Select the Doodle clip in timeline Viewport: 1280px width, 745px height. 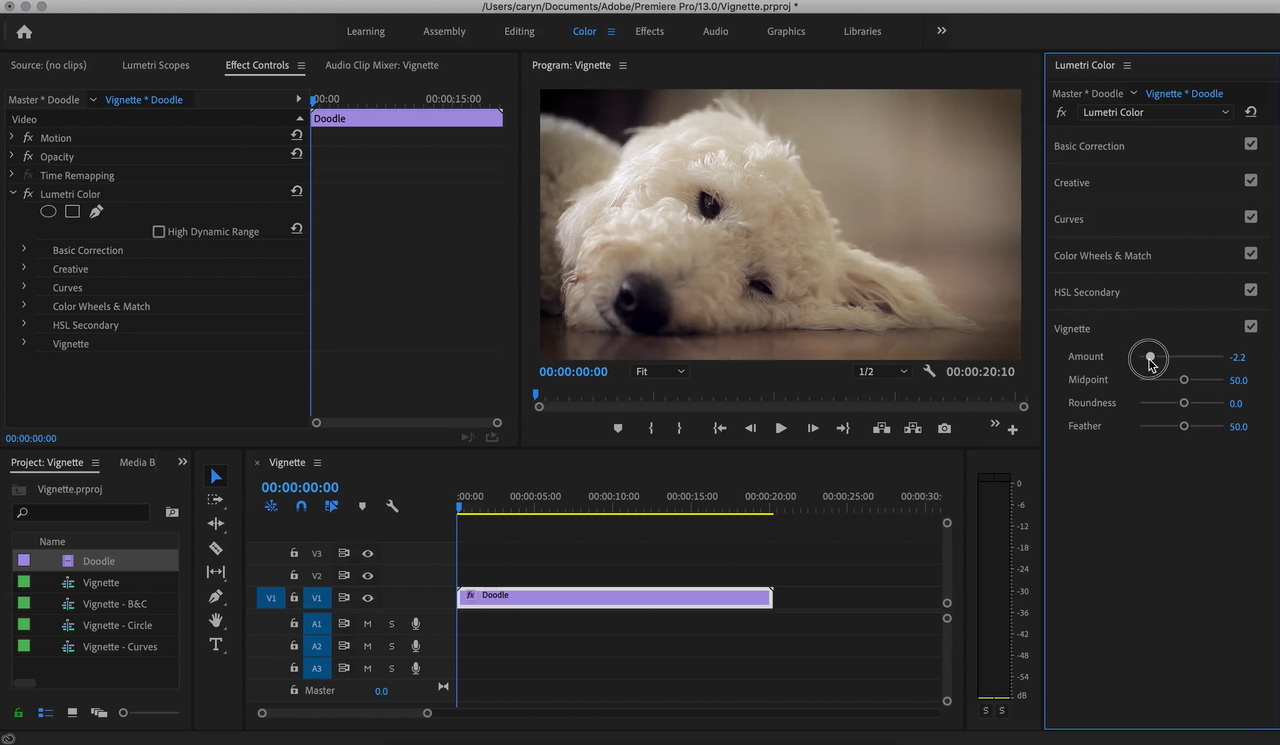pyautogui.click(x=615, y=597)
